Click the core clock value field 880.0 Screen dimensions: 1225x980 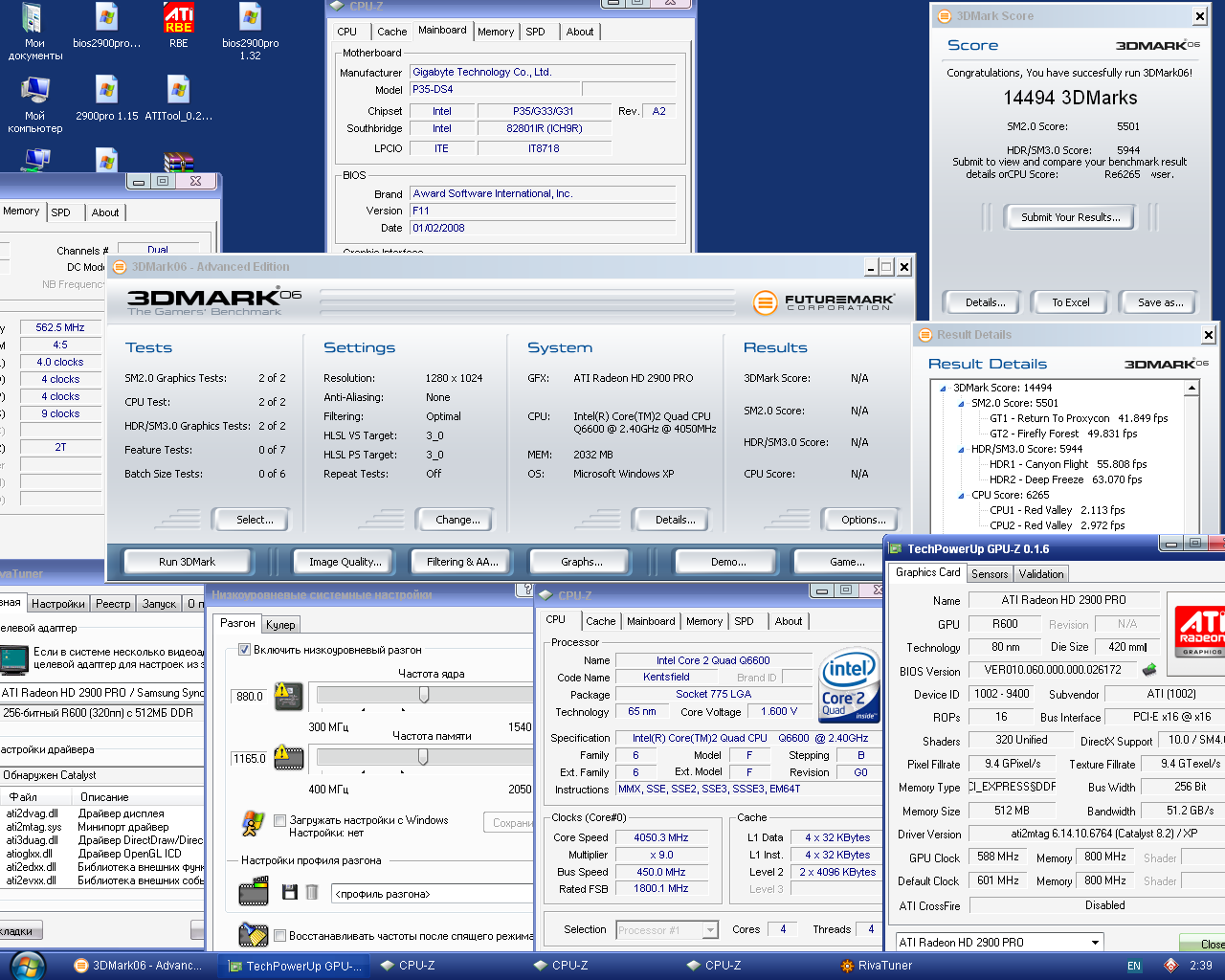click(249, 696)
